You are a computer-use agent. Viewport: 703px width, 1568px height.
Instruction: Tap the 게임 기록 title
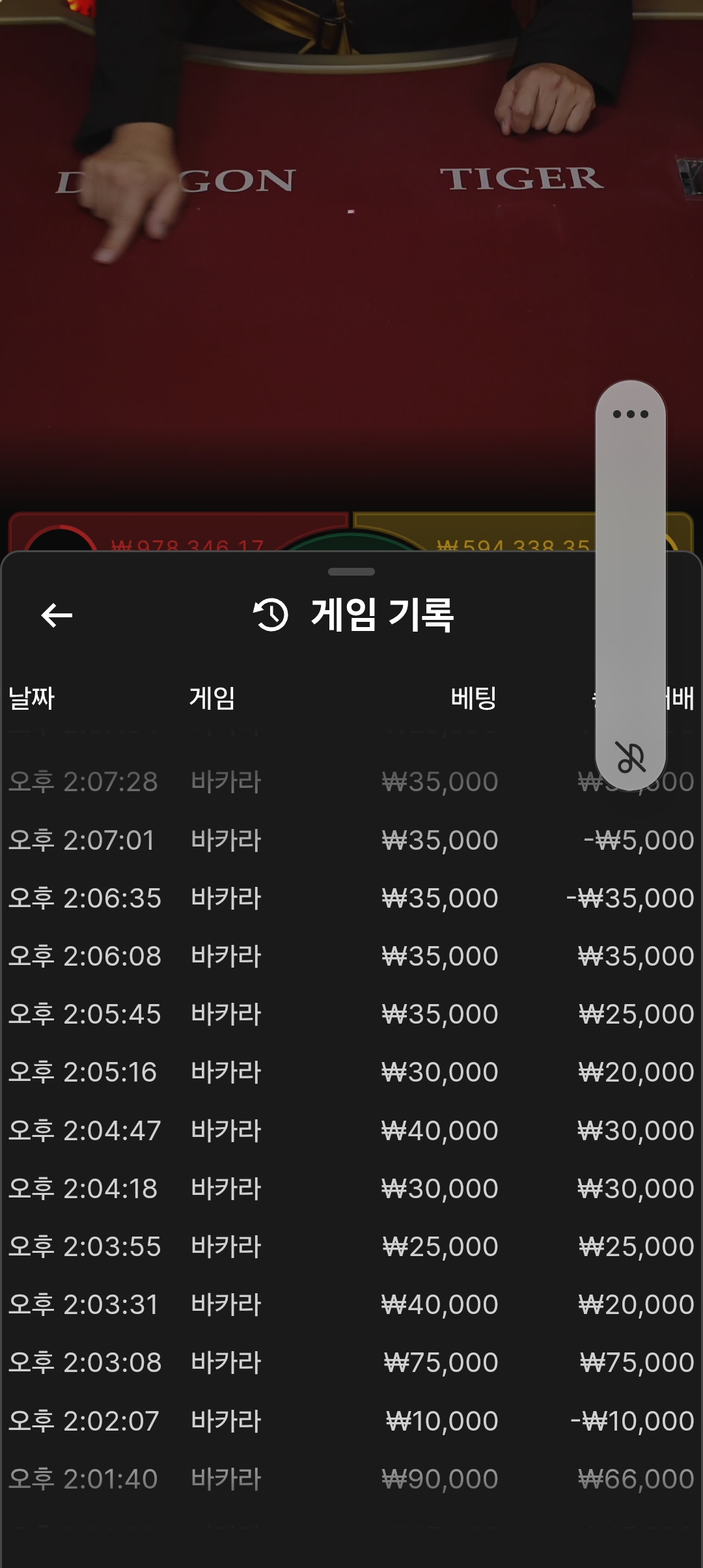tap(383, 615)
